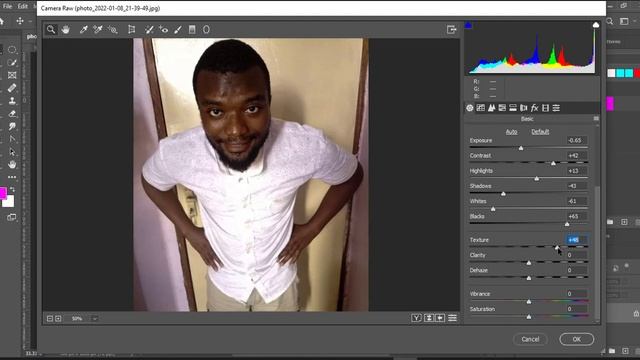Click the Default link in Basic panel
The width and height of the screenshot is (640, 360).
pyautogui.click(x=540, y=131)
